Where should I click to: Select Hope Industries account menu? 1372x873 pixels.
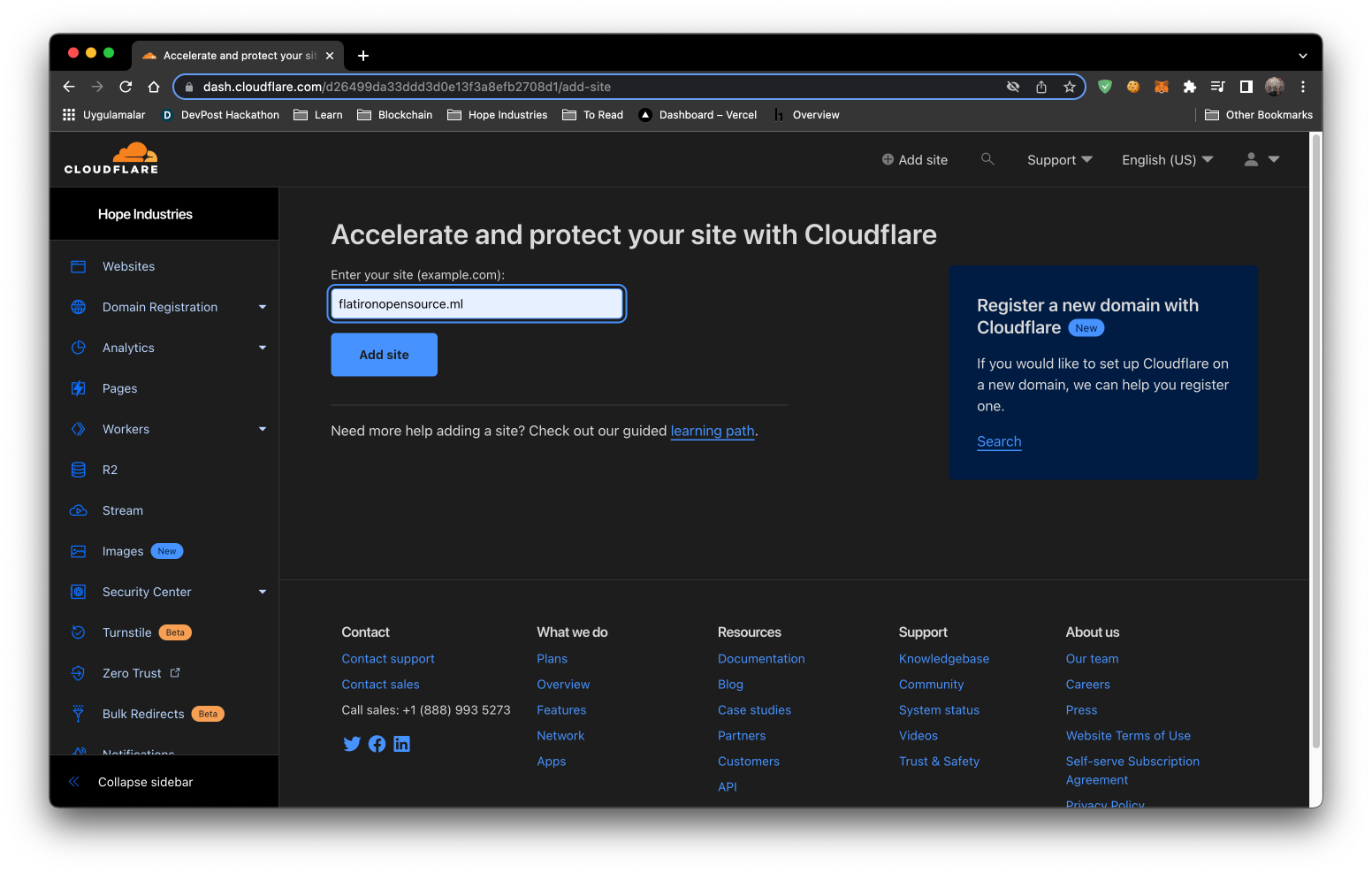tap(146, 213)
